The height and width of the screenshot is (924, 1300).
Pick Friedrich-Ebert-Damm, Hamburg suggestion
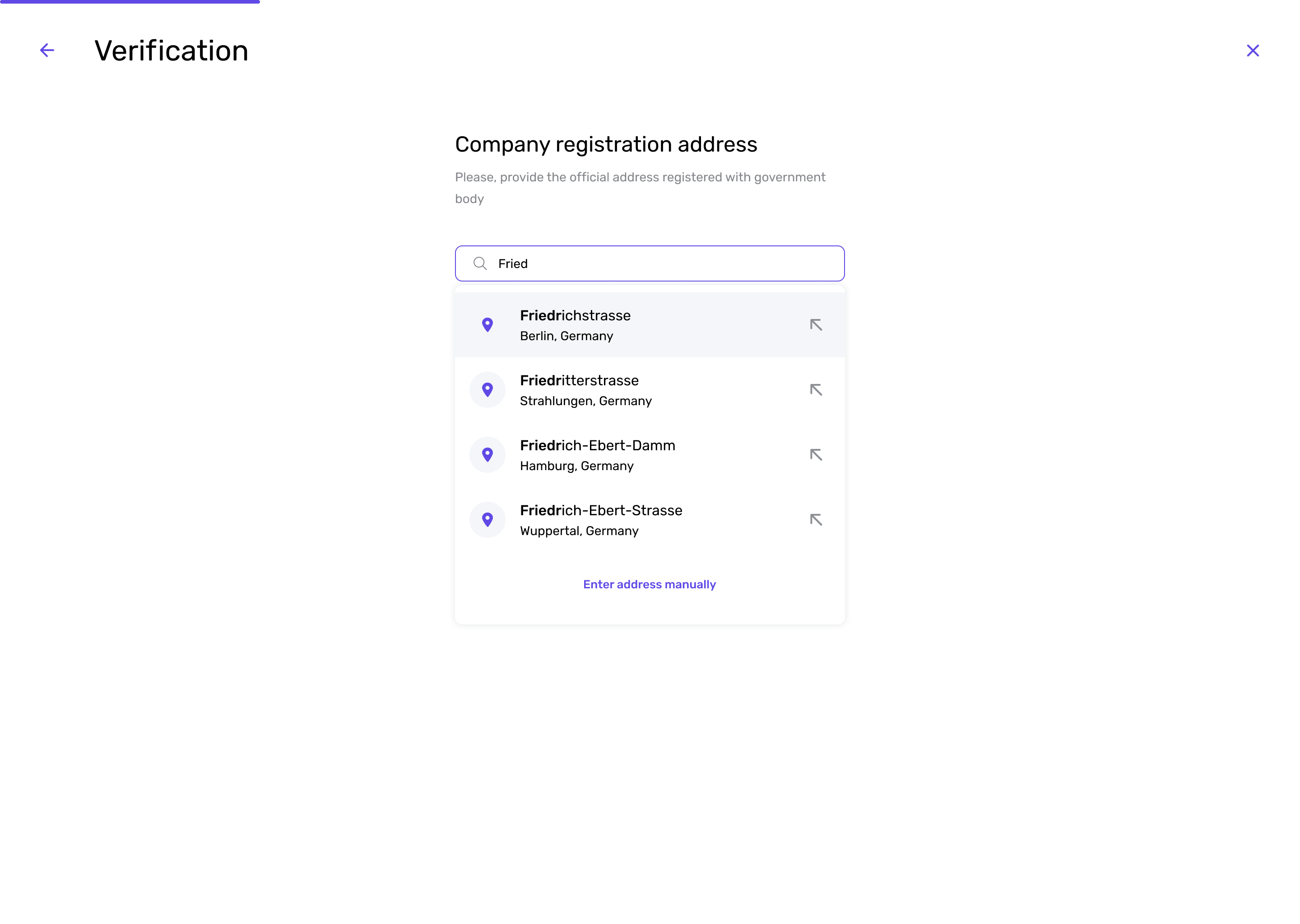pos(650,455)
